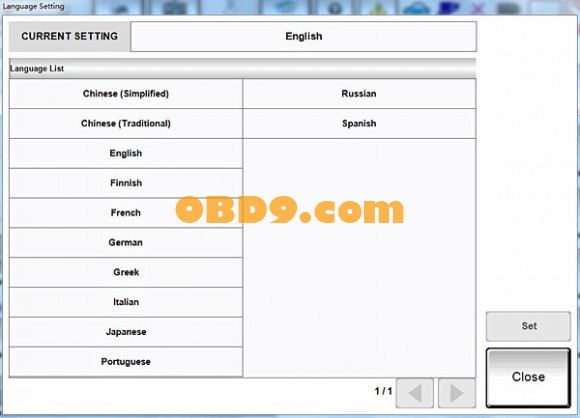The width and height of the screenshot is (580, 418).
Task: Click the Set button
Action: (x=528, y=326)
